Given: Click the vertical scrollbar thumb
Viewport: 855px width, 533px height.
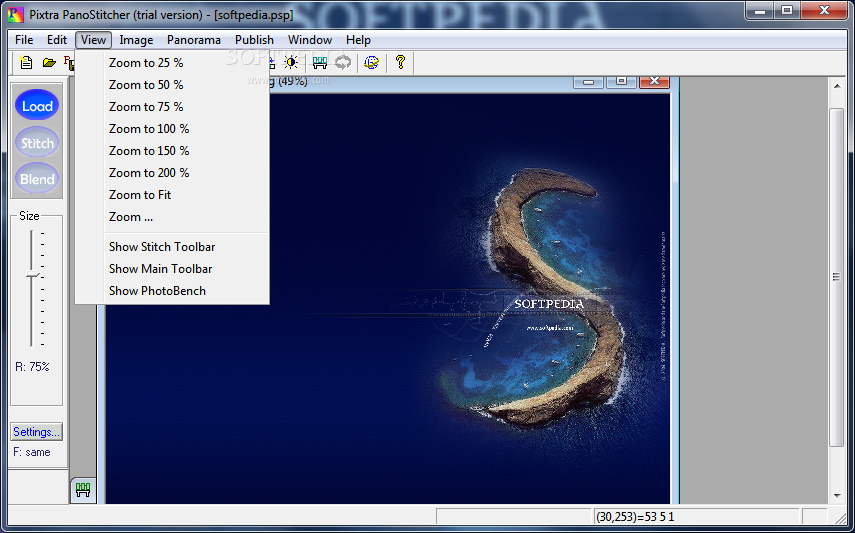Looking at the screenshot, I should pyautogui.click(x=837, y=277).
